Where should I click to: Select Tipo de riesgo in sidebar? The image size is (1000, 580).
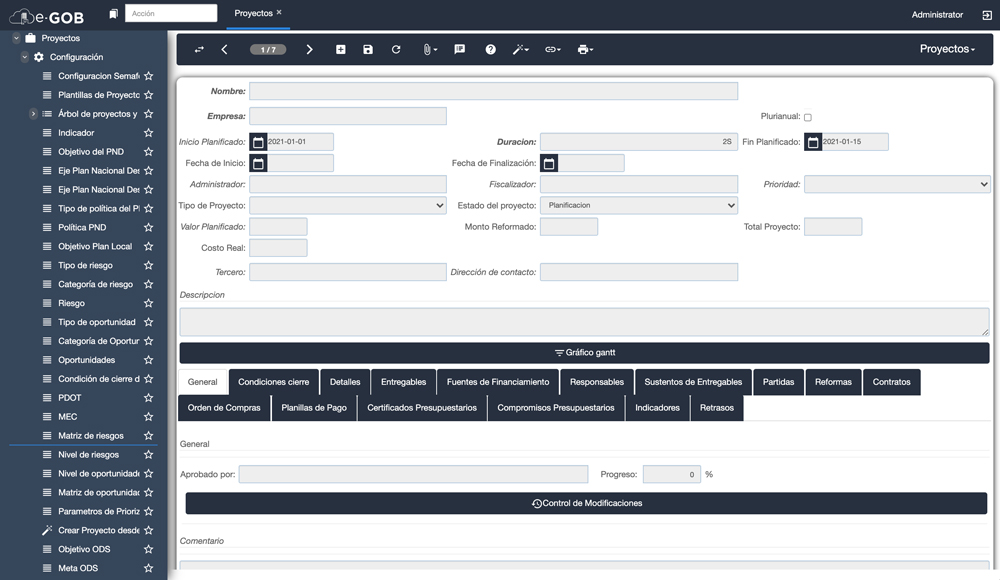pos(85,266)
